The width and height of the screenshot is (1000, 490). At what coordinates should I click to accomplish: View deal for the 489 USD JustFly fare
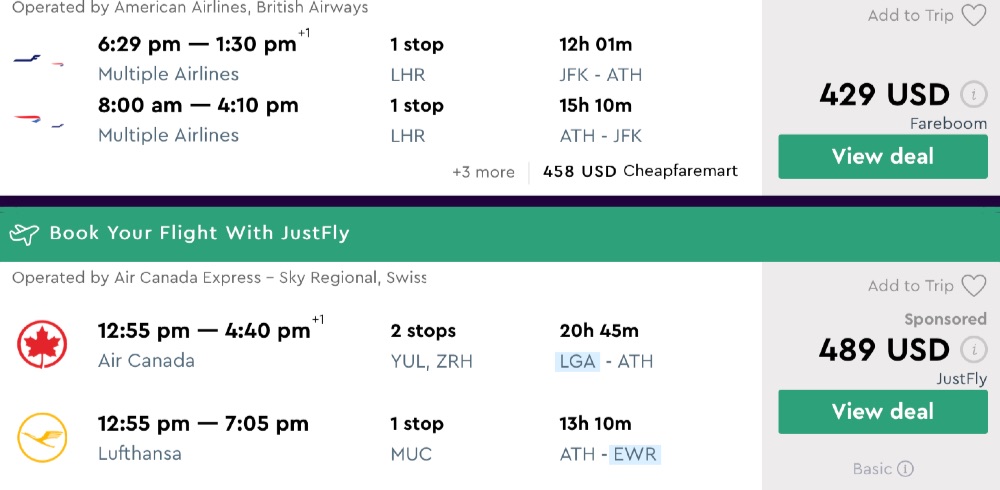[882, 412]
